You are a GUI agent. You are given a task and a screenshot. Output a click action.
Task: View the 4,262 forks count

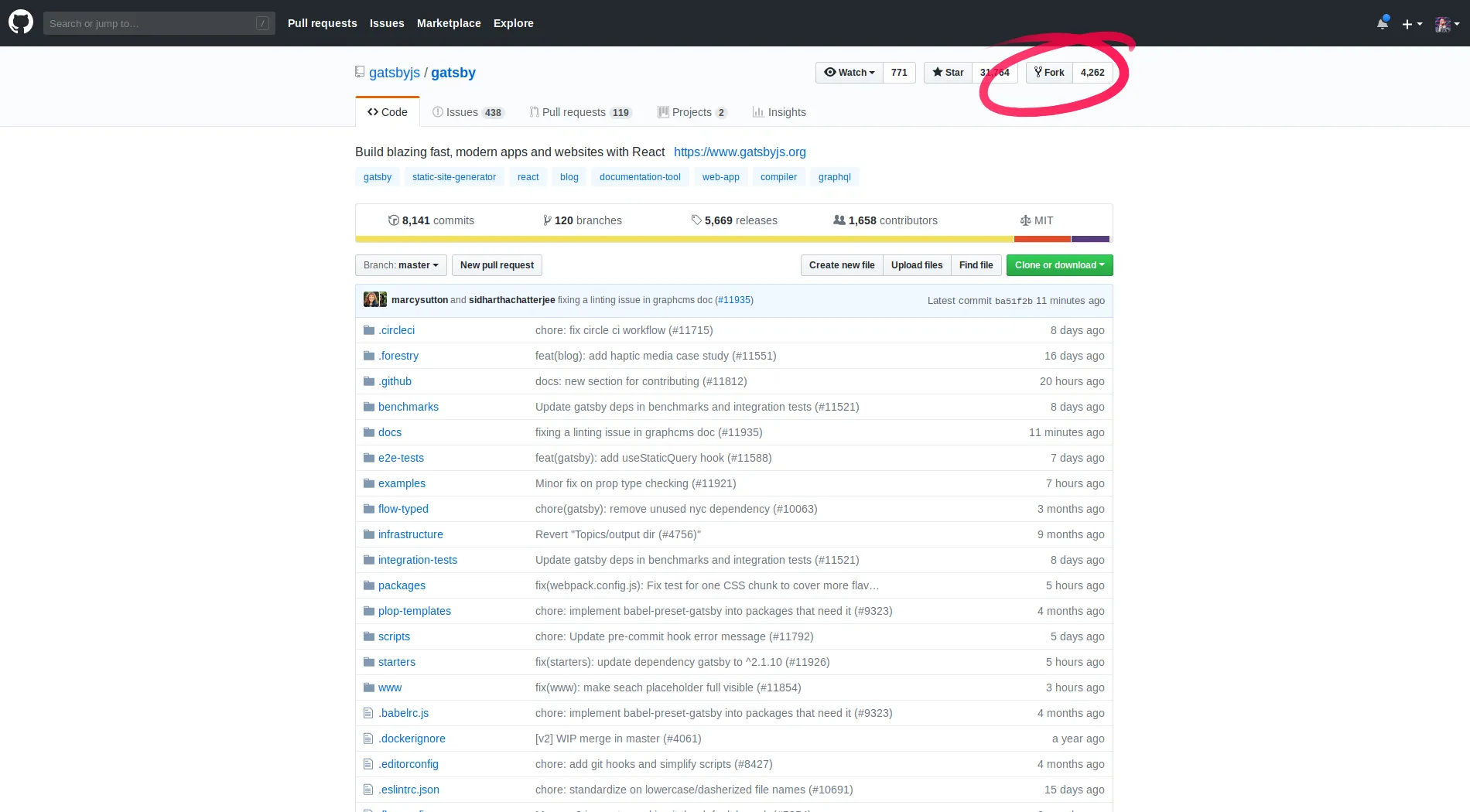click(x=1092, y=73)
